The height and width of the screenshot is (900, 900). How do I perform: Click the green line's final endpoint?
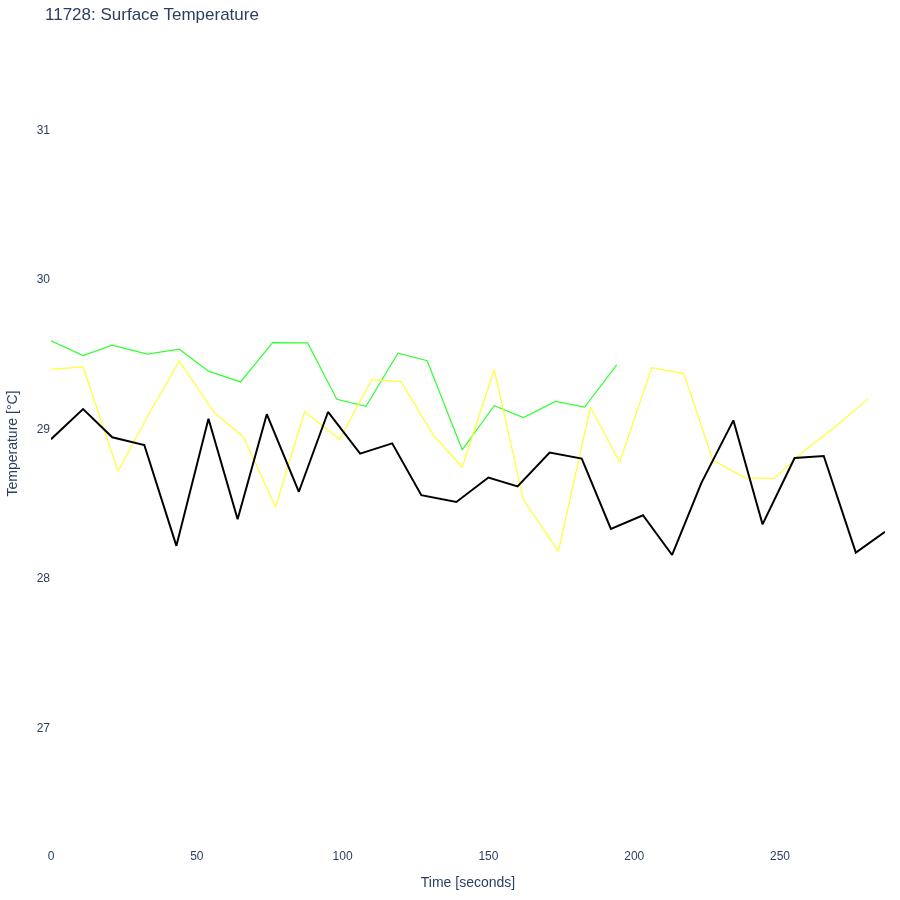(x=616, y=365)
